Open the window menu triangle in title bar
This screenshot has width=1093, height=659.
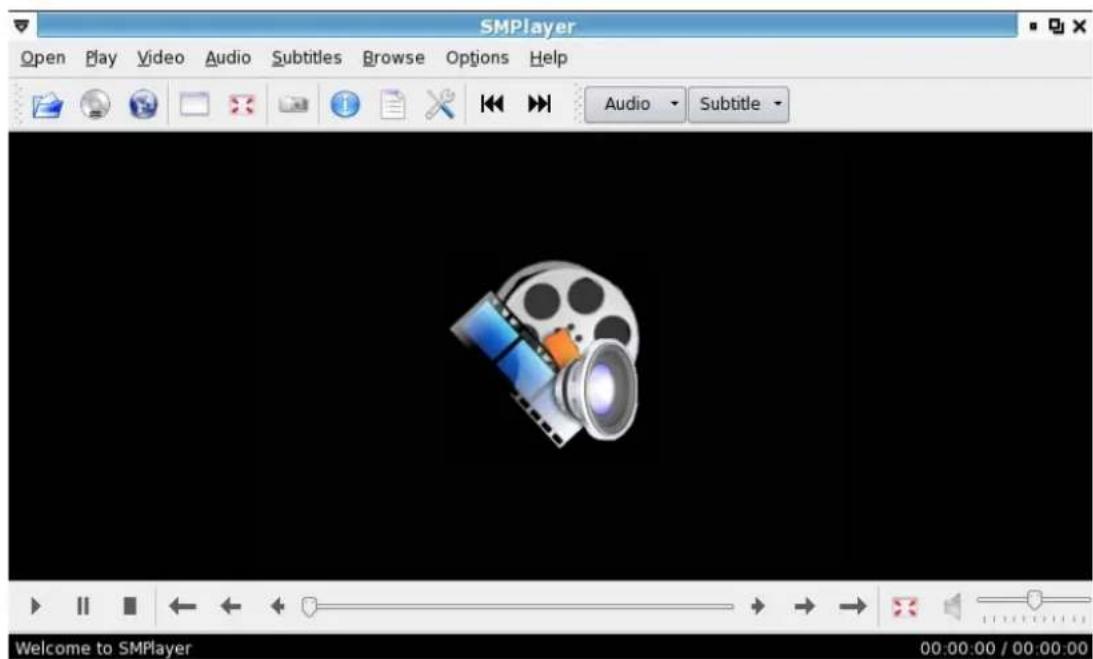pyautogui.click(x=22, y=26)
